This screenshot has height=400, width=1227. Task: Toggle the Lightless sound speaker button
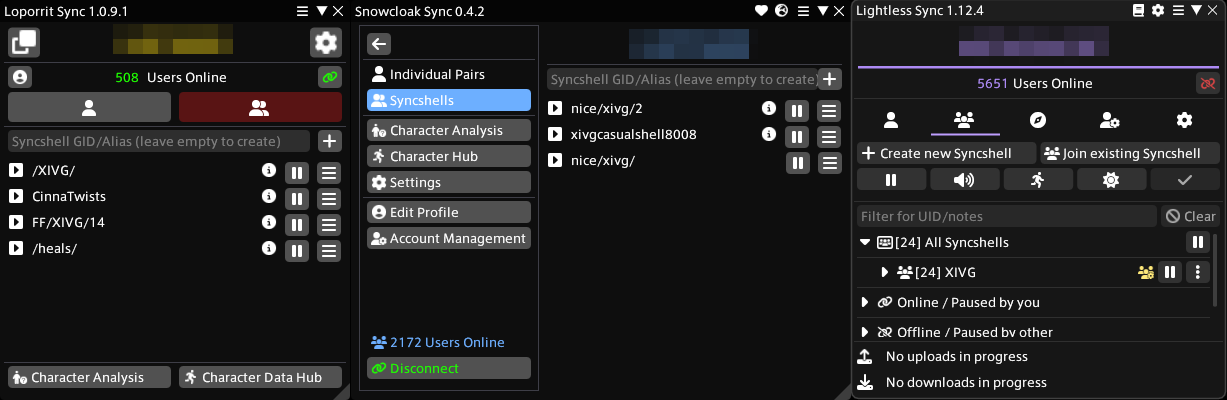(x=965, y=179)
